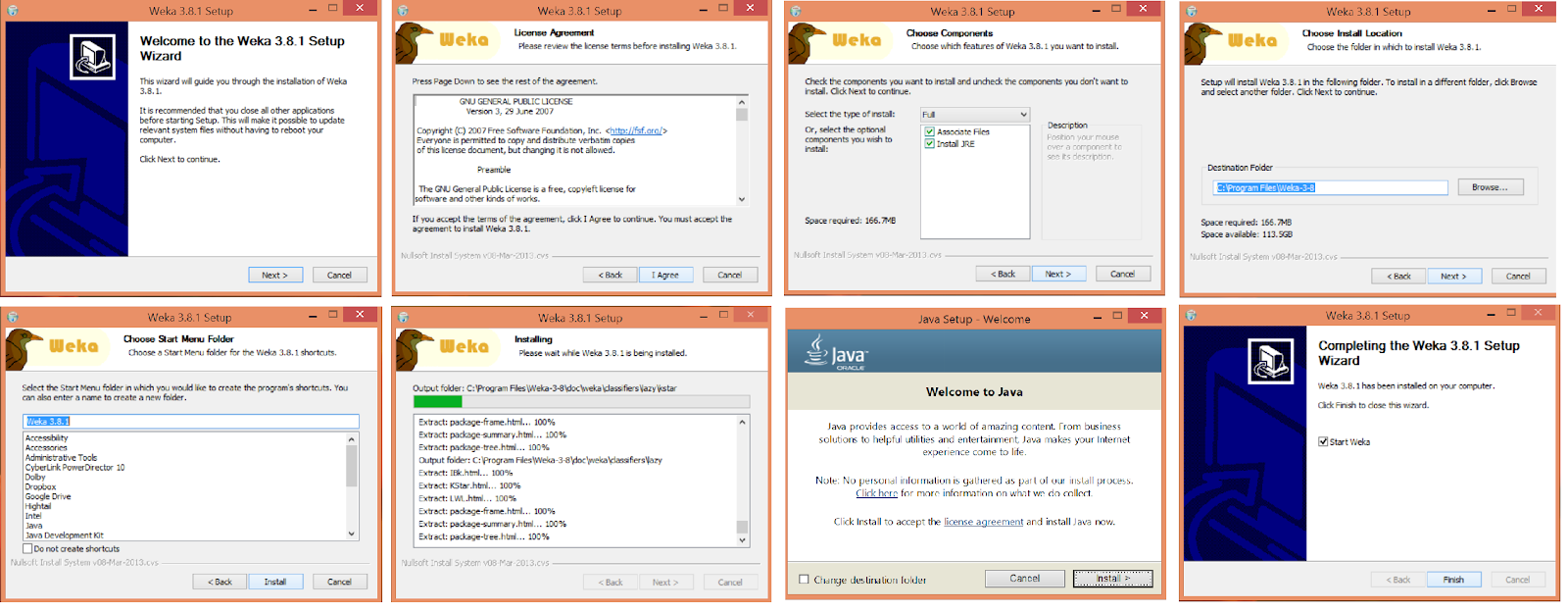1568x611 pixels.
Task: Click title bar icon of Completing wizard window
Action: point(1192,316)
